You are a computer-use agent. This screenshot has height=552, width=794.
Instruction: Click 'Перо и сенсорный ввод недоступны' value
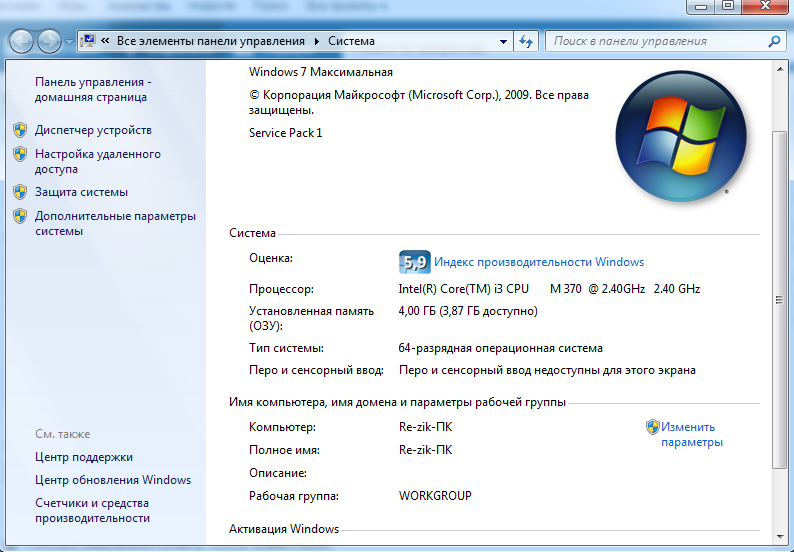point(547,370)
